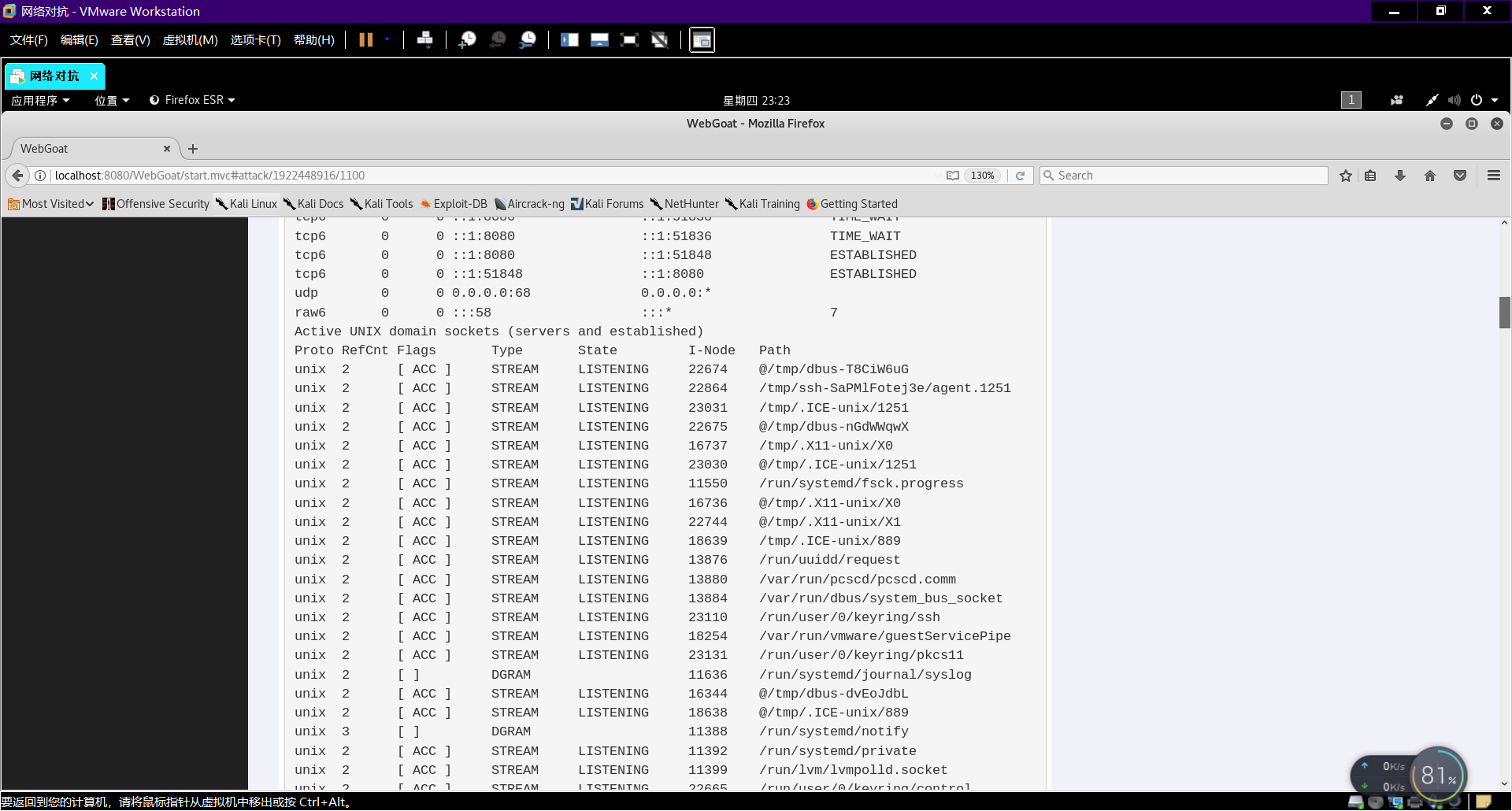The height and width of the screenshot is (811, 1512).
Task: Open the Firefox hamburger menu
Action: (x=1494, y=176)
